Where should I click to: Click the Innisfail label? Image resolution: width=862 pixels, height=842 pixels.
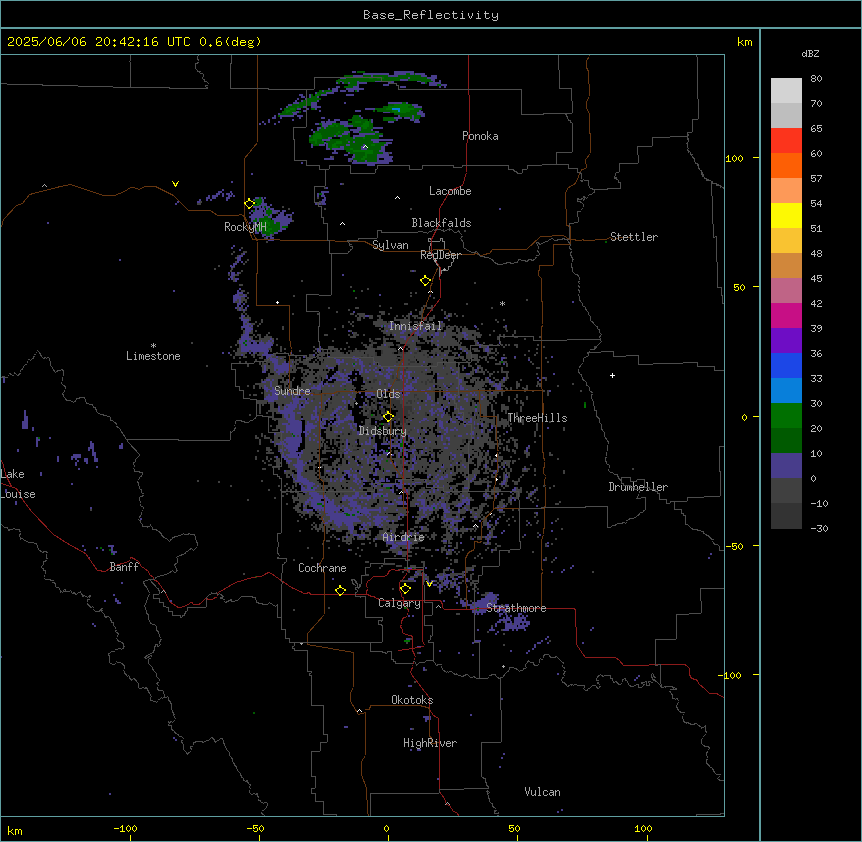pos(415,326)
